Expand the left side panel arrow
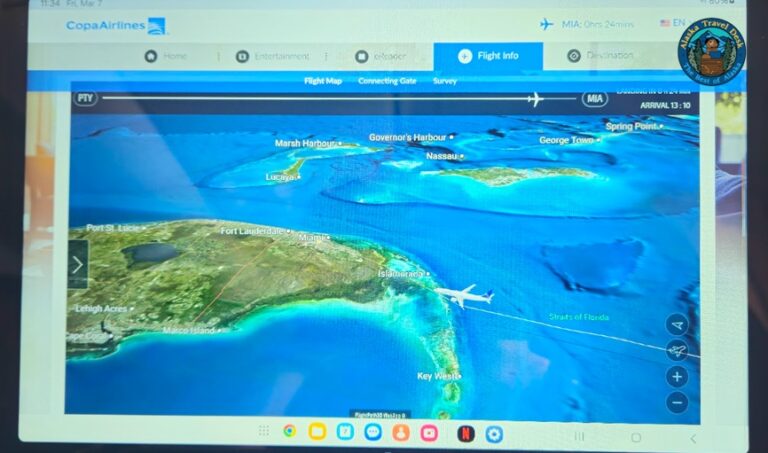768x453 pixels. click(78, 265)
